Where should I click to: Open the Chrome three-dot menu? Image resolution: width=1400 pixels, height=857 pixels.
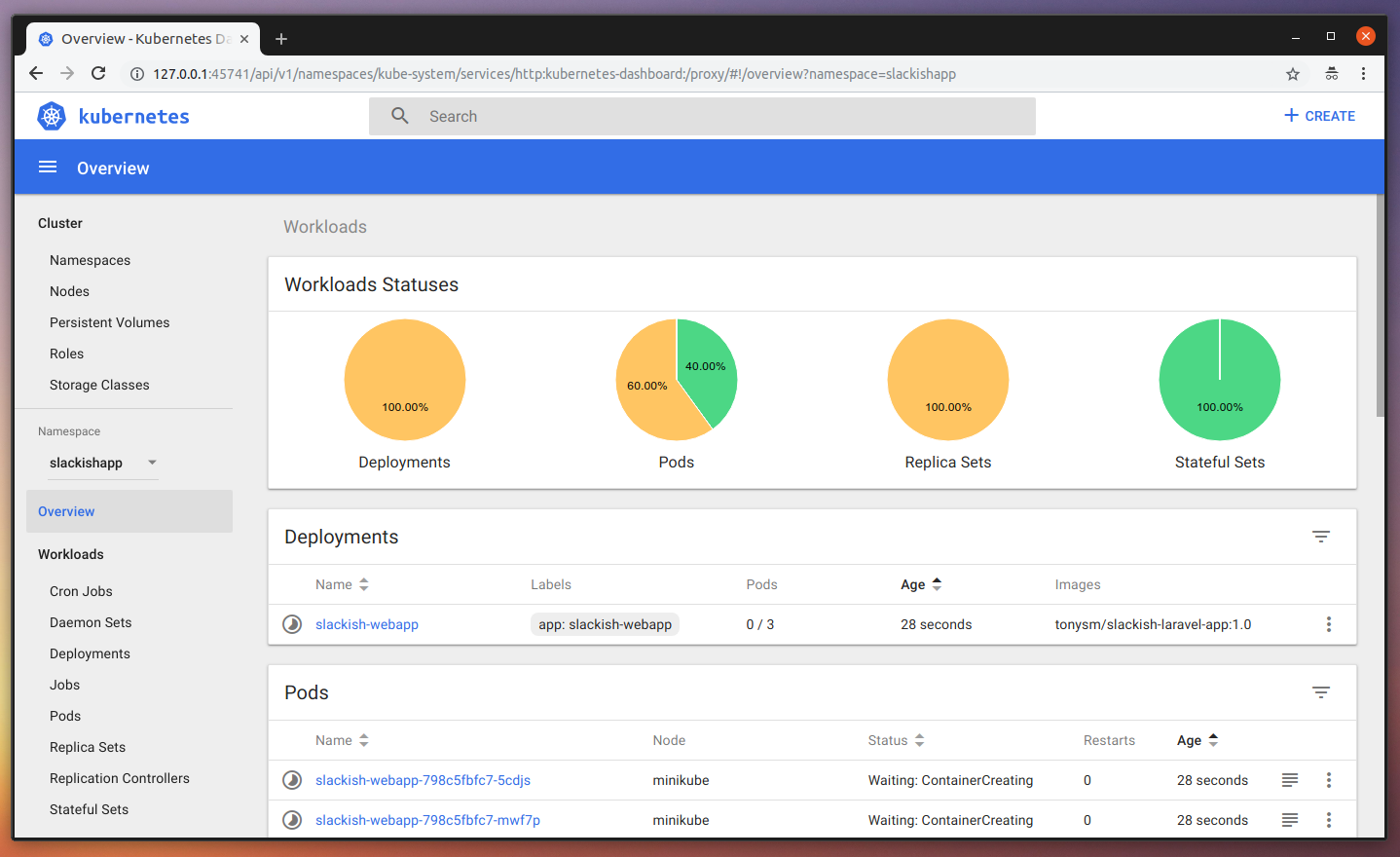point(1363,73)
